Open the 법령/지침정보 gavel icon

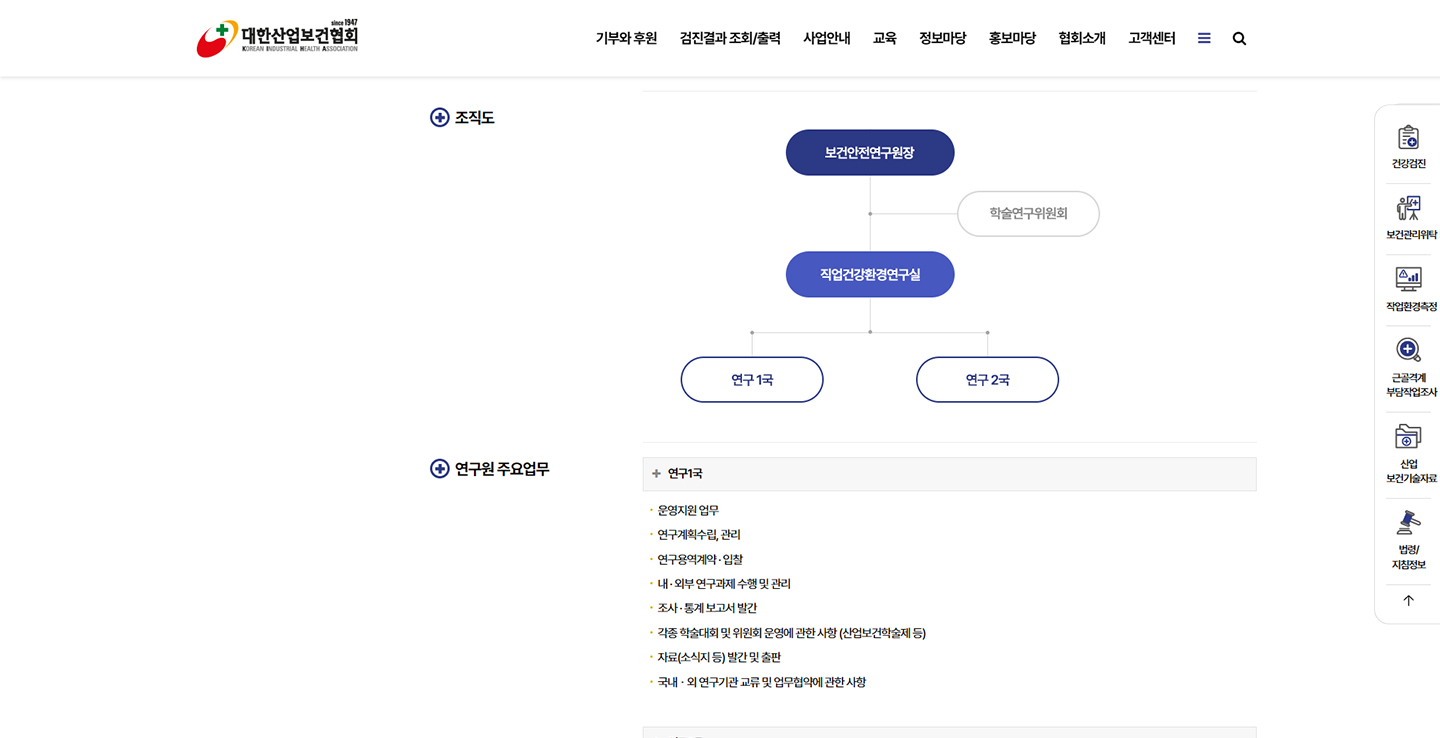pos(1408,523)
